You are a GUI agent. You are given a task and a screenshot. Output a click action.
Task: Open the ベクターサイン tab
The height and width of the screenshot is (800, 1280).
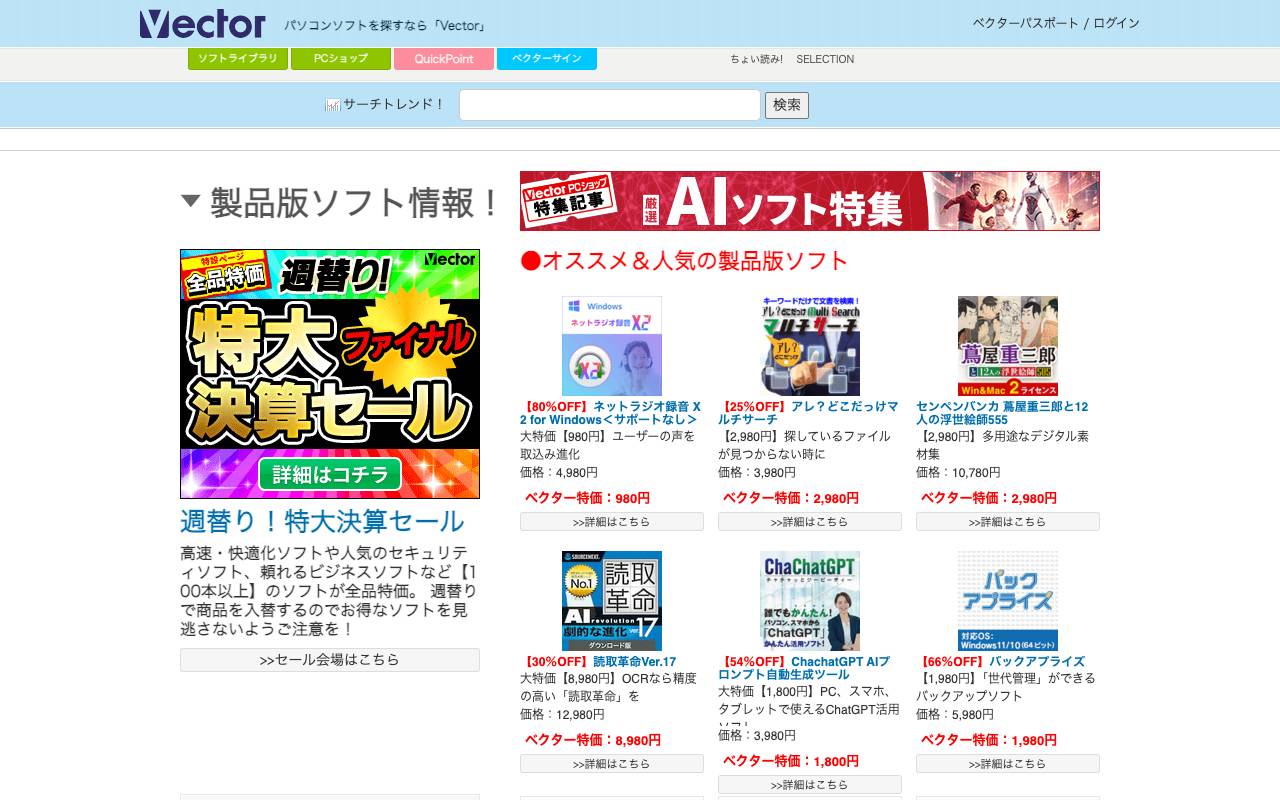point(547,59)
